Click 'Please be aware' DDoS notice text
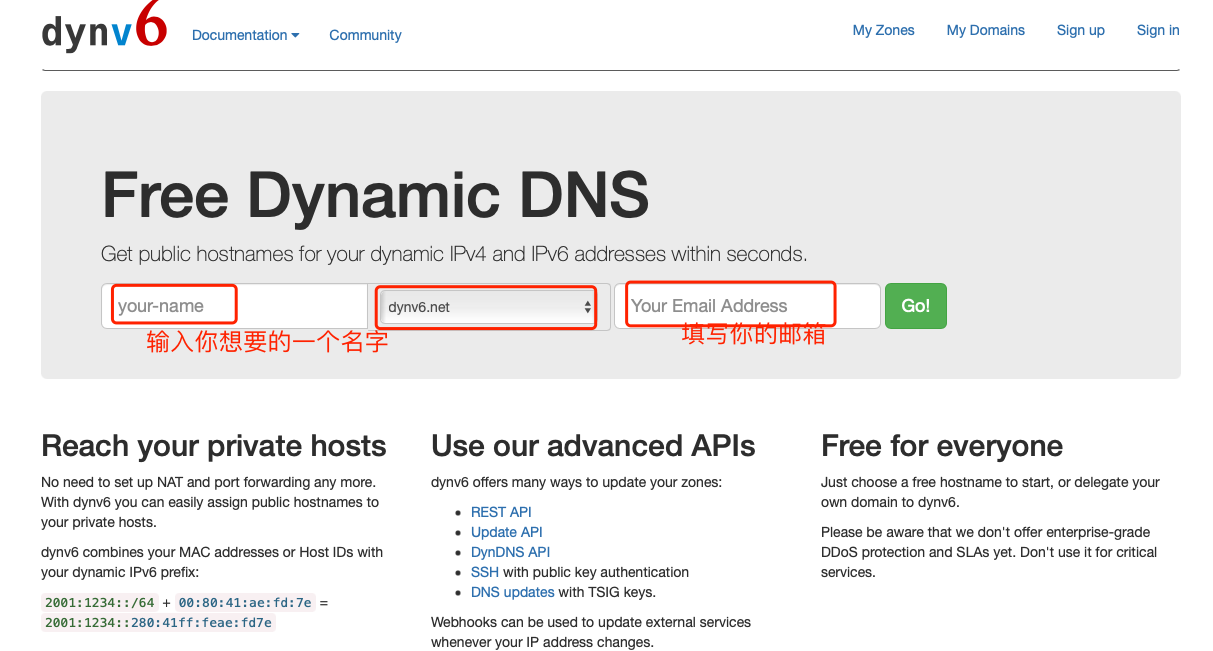This screenshot has height=651, width=1213. [x=989, y=552]
